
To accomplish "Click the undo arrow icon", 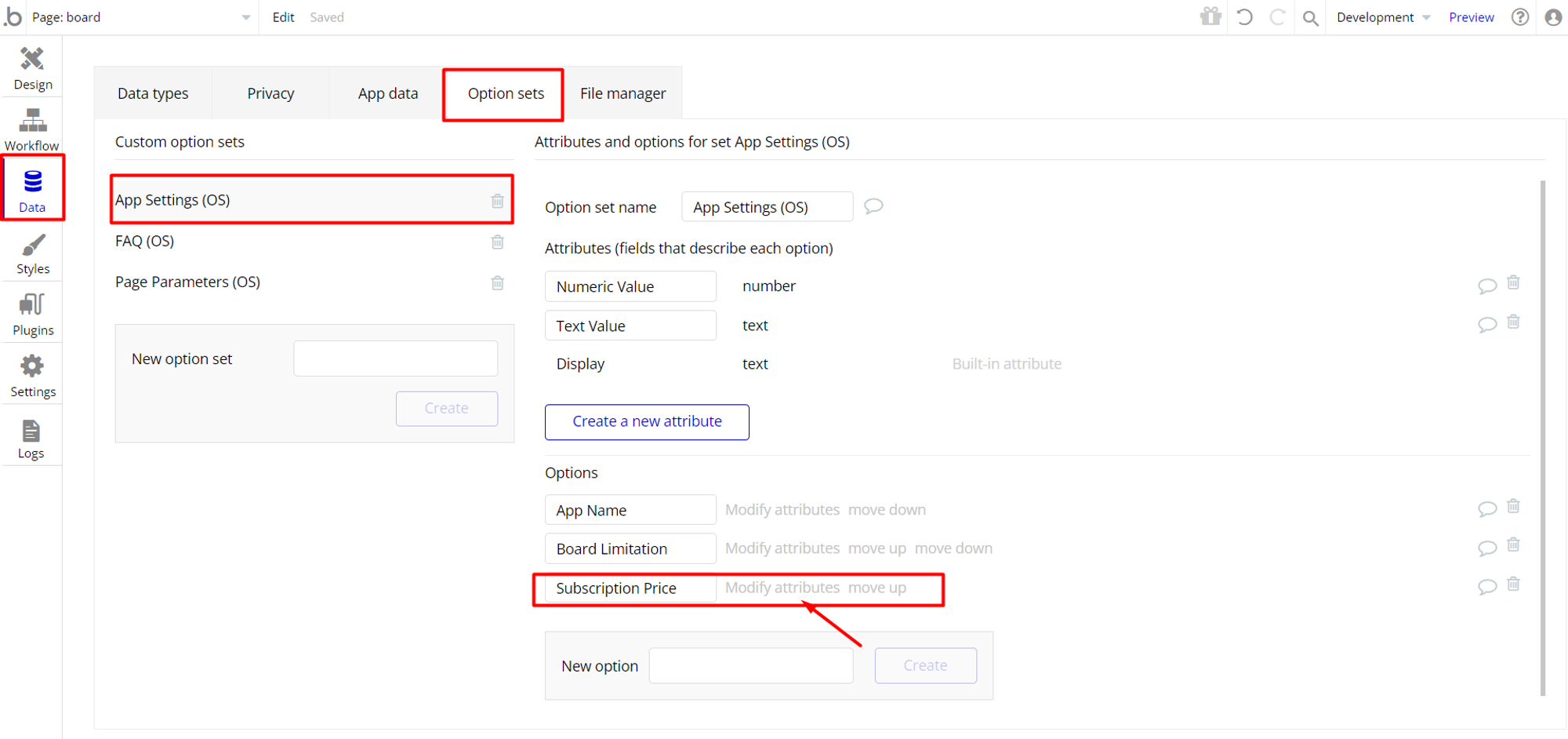I will tap(1244, 16).
